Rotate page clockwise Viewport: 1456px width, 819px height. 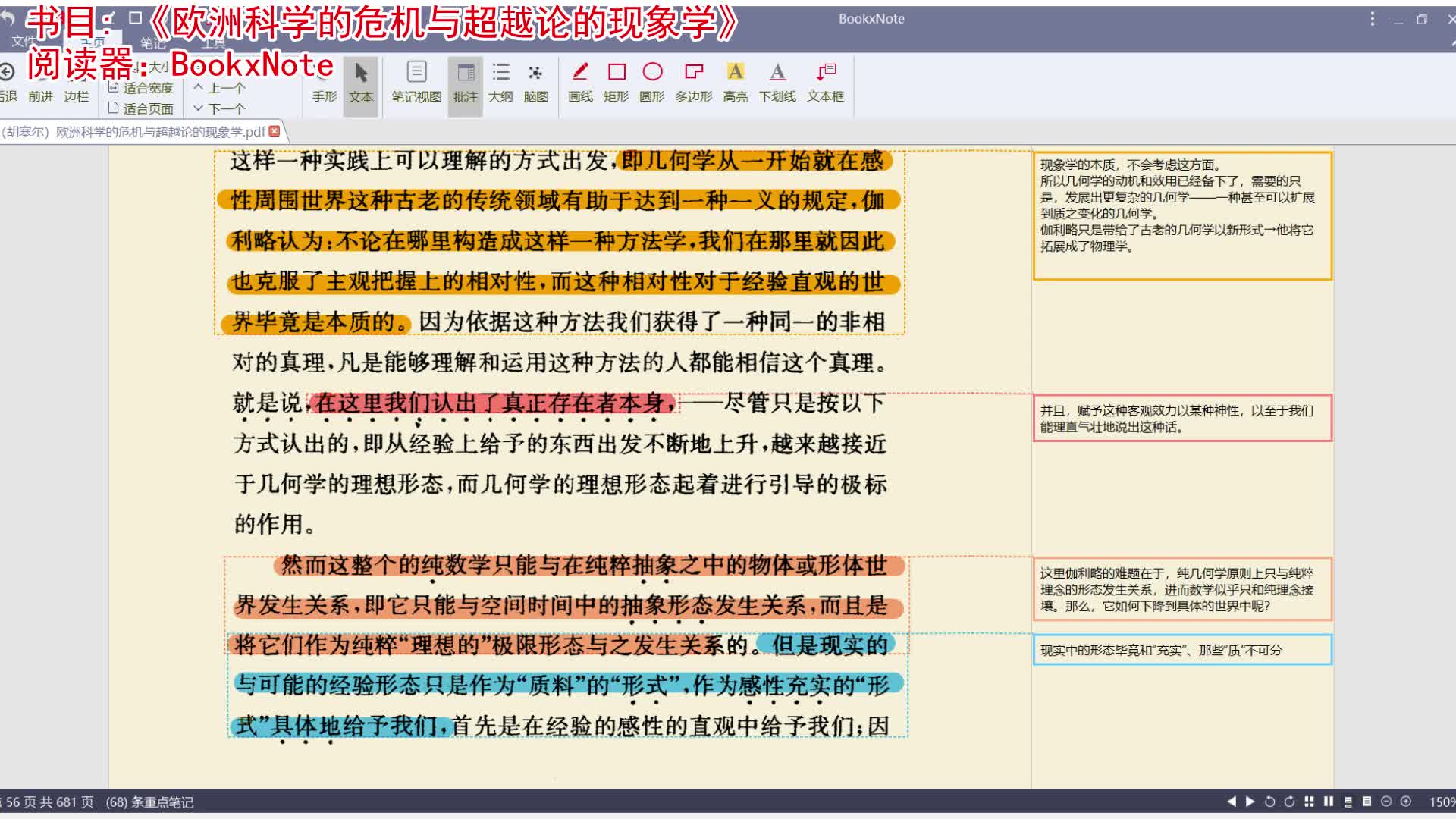tap(1289, 802)
